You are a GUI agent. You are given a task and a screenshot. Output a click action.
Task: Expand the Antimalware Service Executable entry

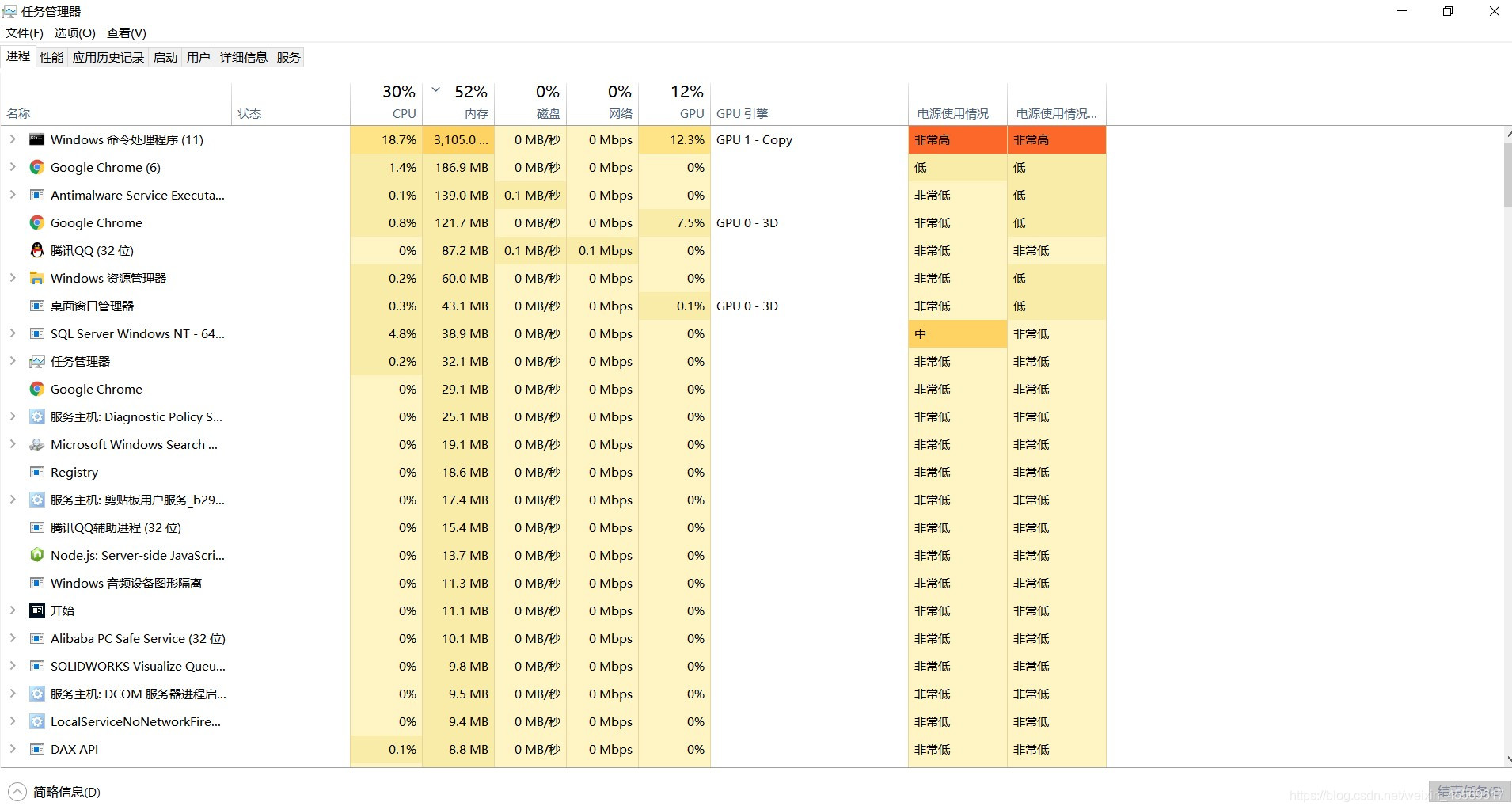[x=13, y=195]
